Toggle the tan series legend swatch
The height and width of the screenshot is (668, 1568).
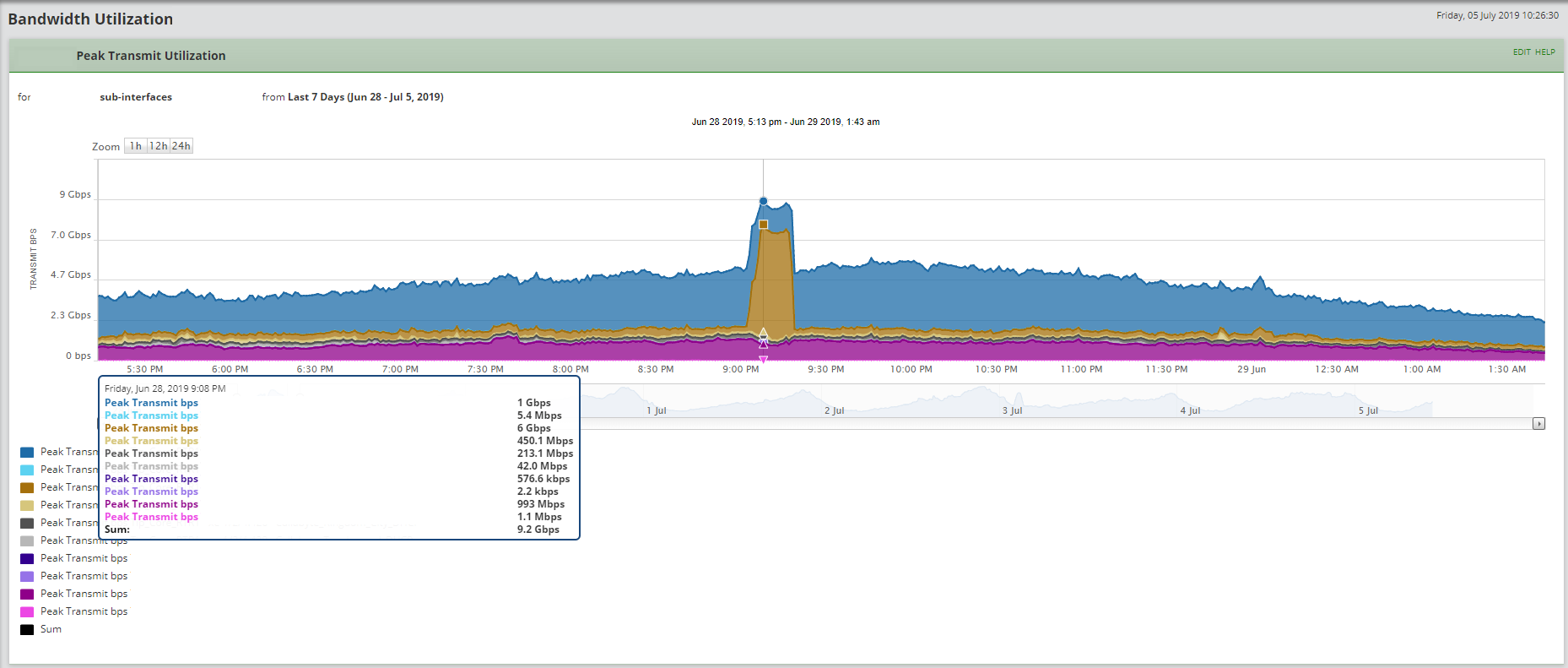click(x=27, y=506)
